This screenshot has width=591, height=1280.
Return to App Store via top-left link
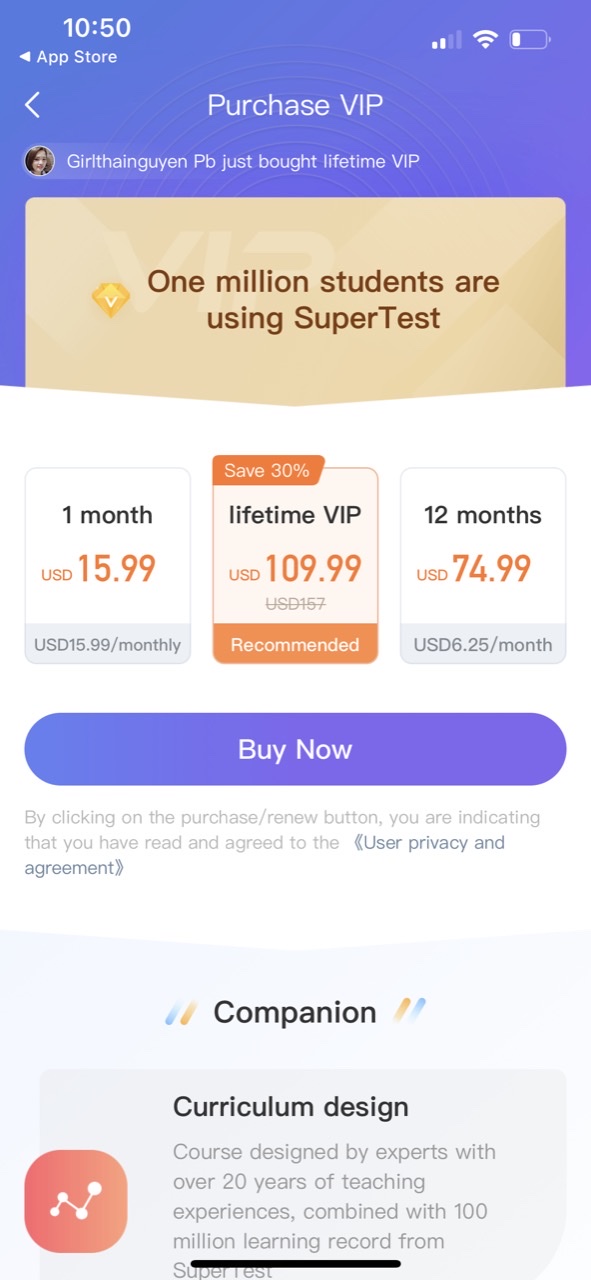(68, 57)
